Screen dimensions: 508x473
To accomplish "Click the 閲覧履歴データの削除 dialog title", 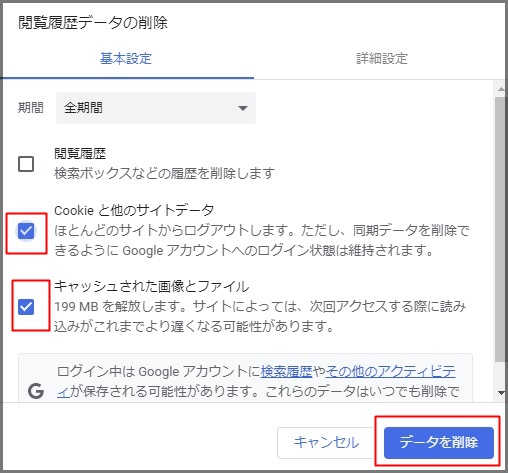I will point(93,23).
